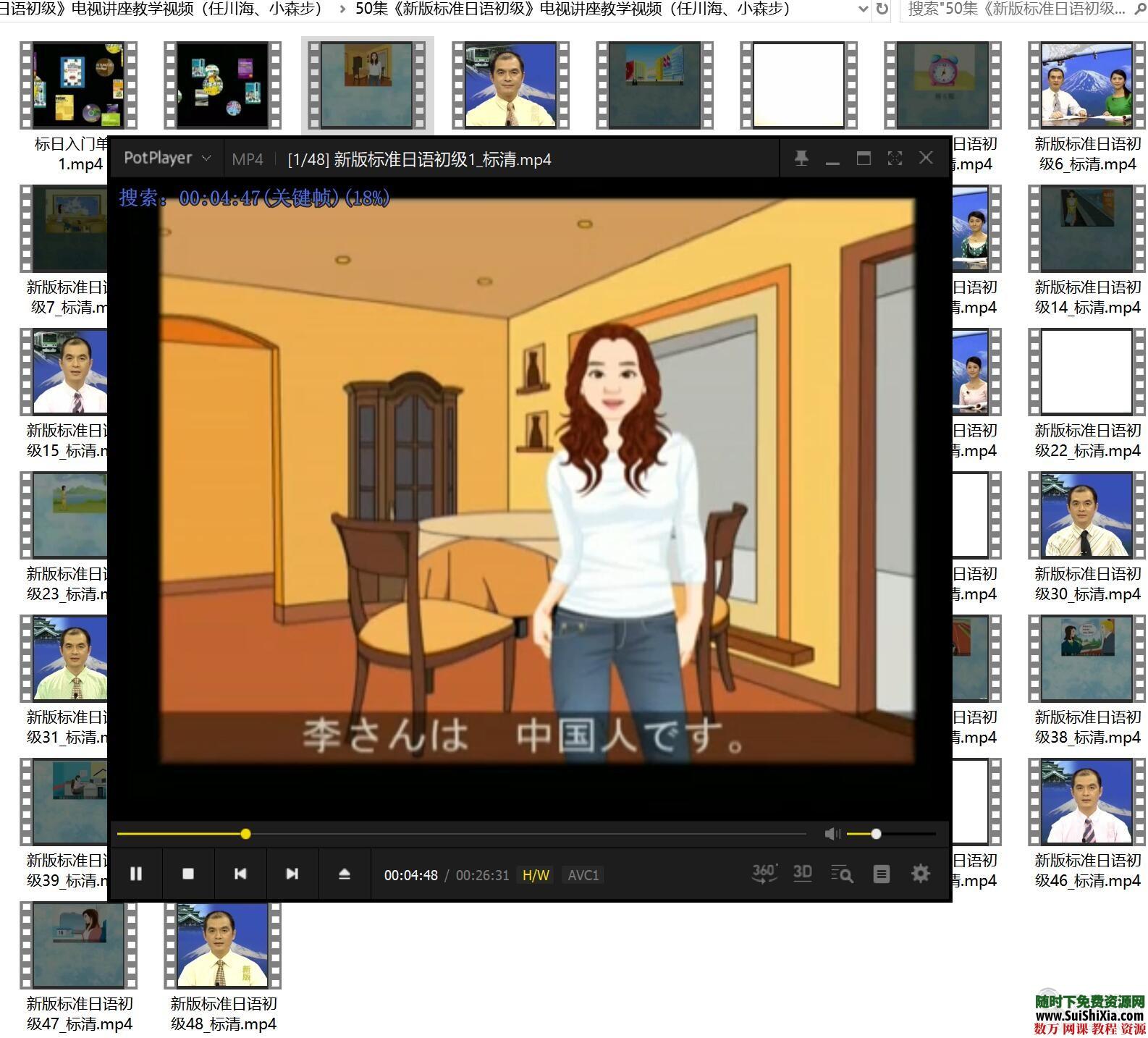
Task: Refresh the Explorer folder view
Action: [882, 9]
